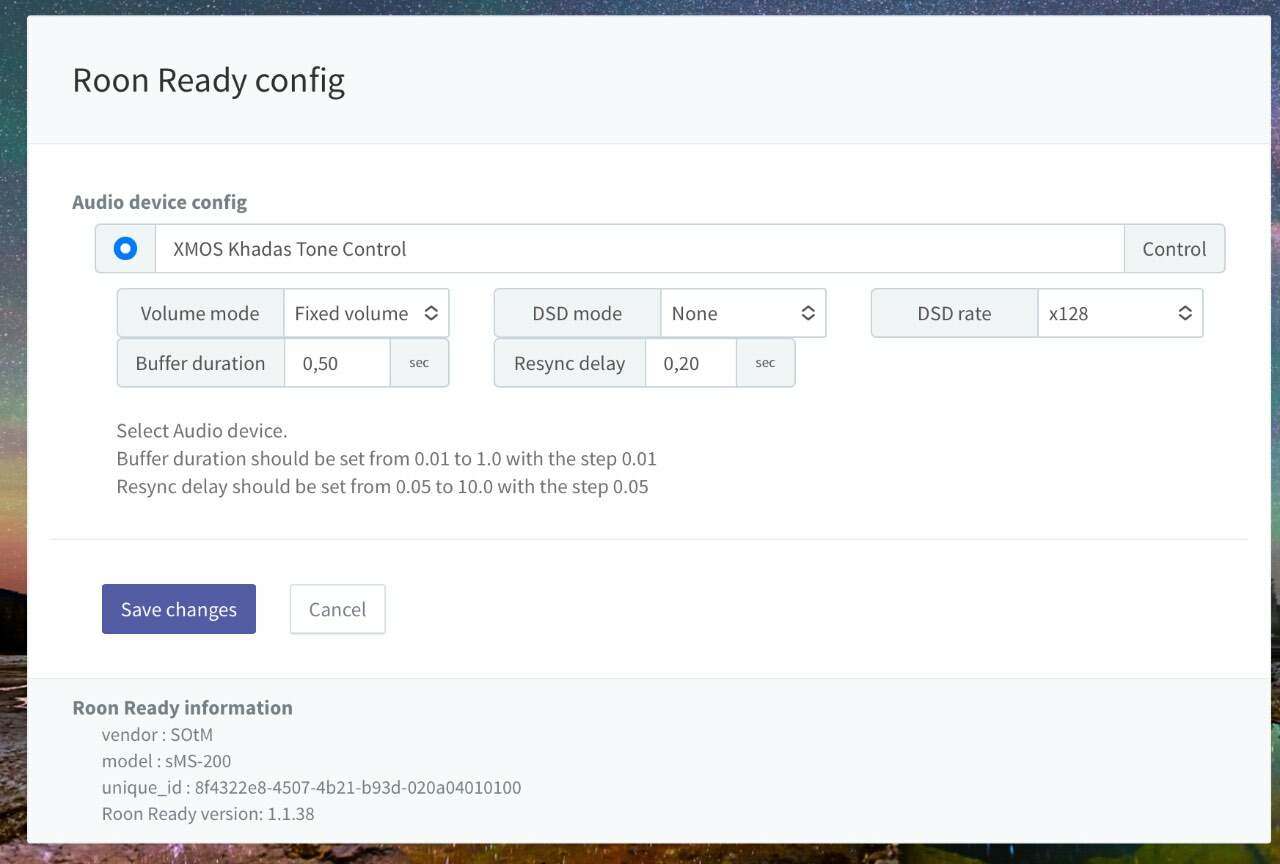This screenshot has width=1280, height=864.
Task: Click the model : sMS-200 line
Action: coord(166,761)
